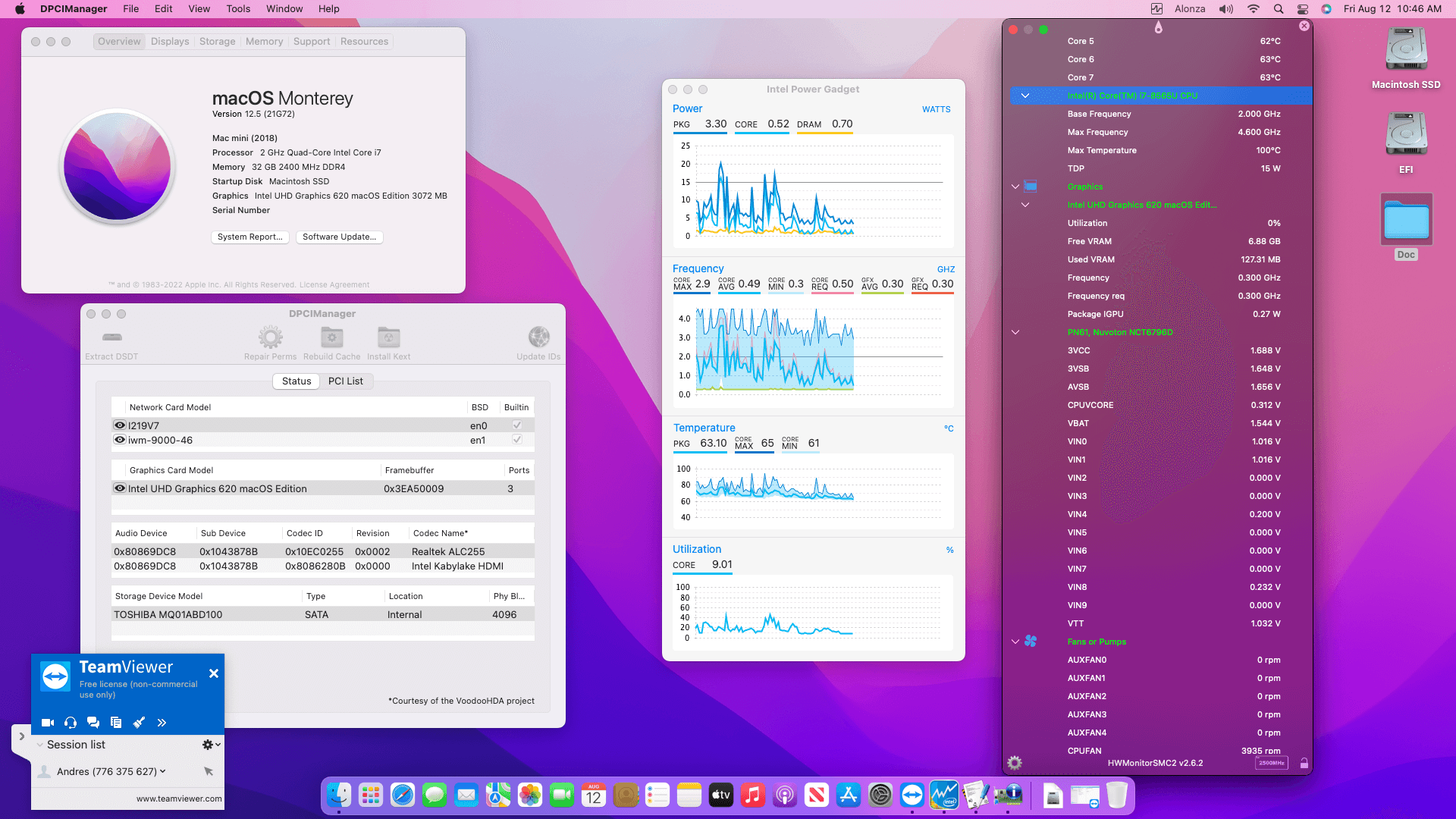Viewport: 1456px width, 819px height.
Task: Open TeamViewer whiteboard paintbrush icon
Action: pyautogui.click(x=139, y=723)
